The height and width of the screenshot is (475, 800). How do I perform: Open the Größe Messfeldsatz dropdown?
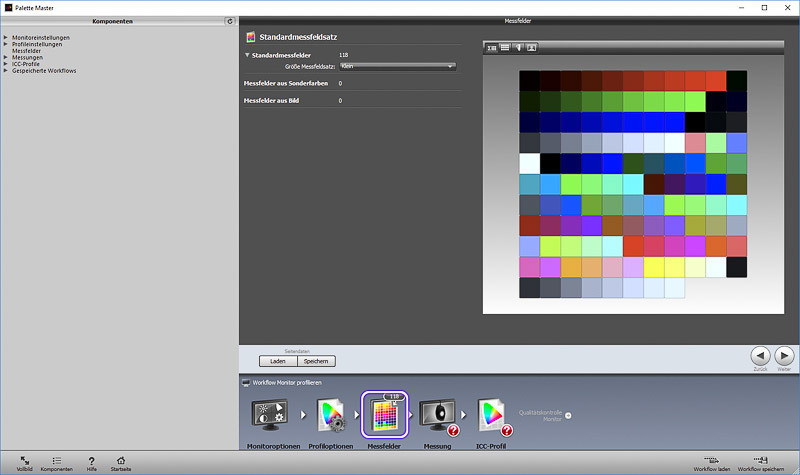(397, 66)
